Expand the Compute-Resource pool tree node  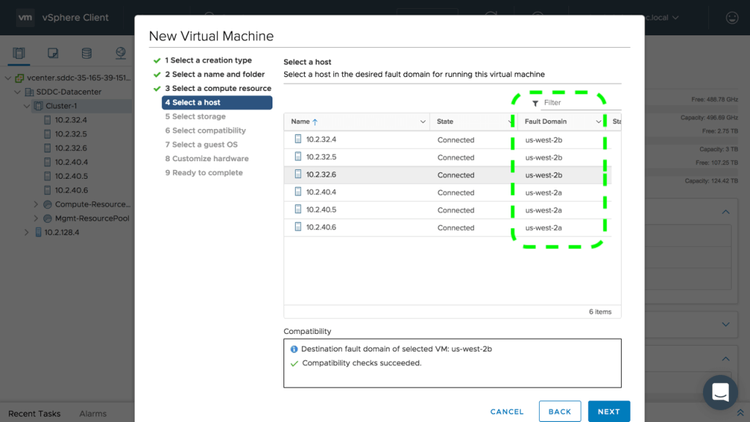(x=36, y=204)
